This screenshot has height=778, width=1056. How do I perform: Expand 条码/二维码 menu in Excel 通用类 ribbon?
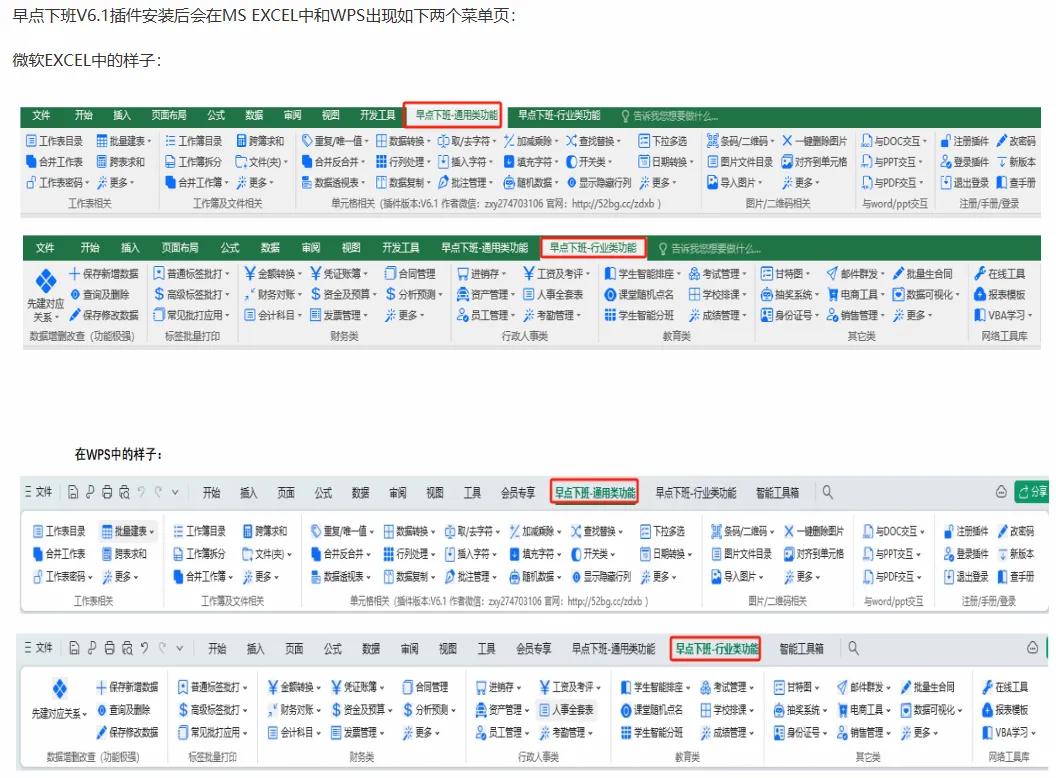(740, 141)
